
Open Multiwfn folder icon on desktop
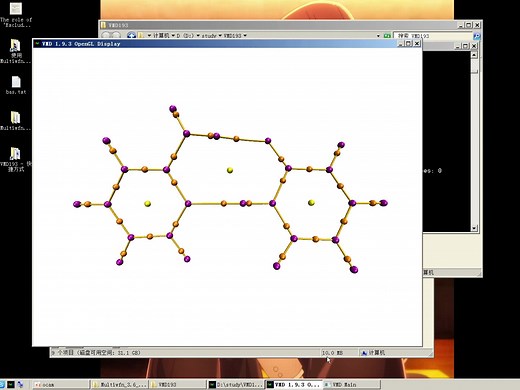tap(15, 121)
